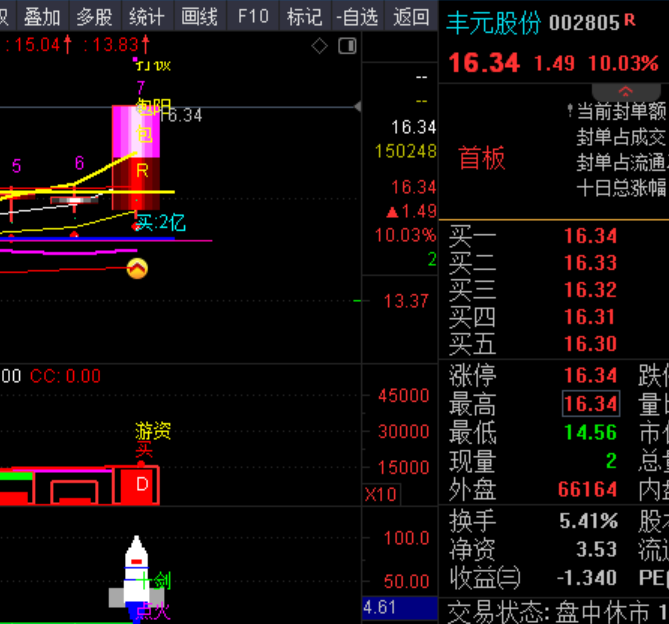Remove stock via -自选 button
669x624 pixels.
click(x=358, y=16)
